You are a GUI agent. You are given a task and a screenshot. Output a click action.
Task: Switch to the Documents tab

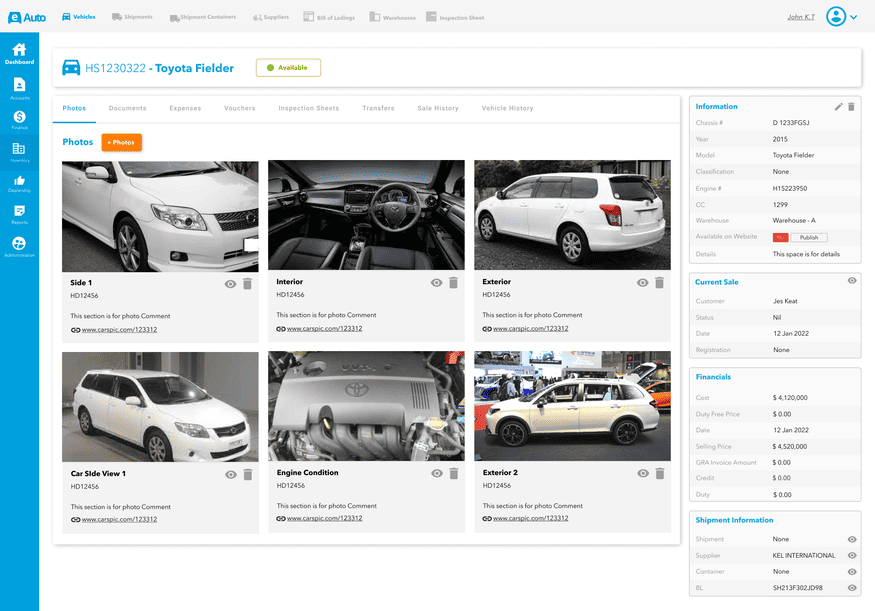127,108
